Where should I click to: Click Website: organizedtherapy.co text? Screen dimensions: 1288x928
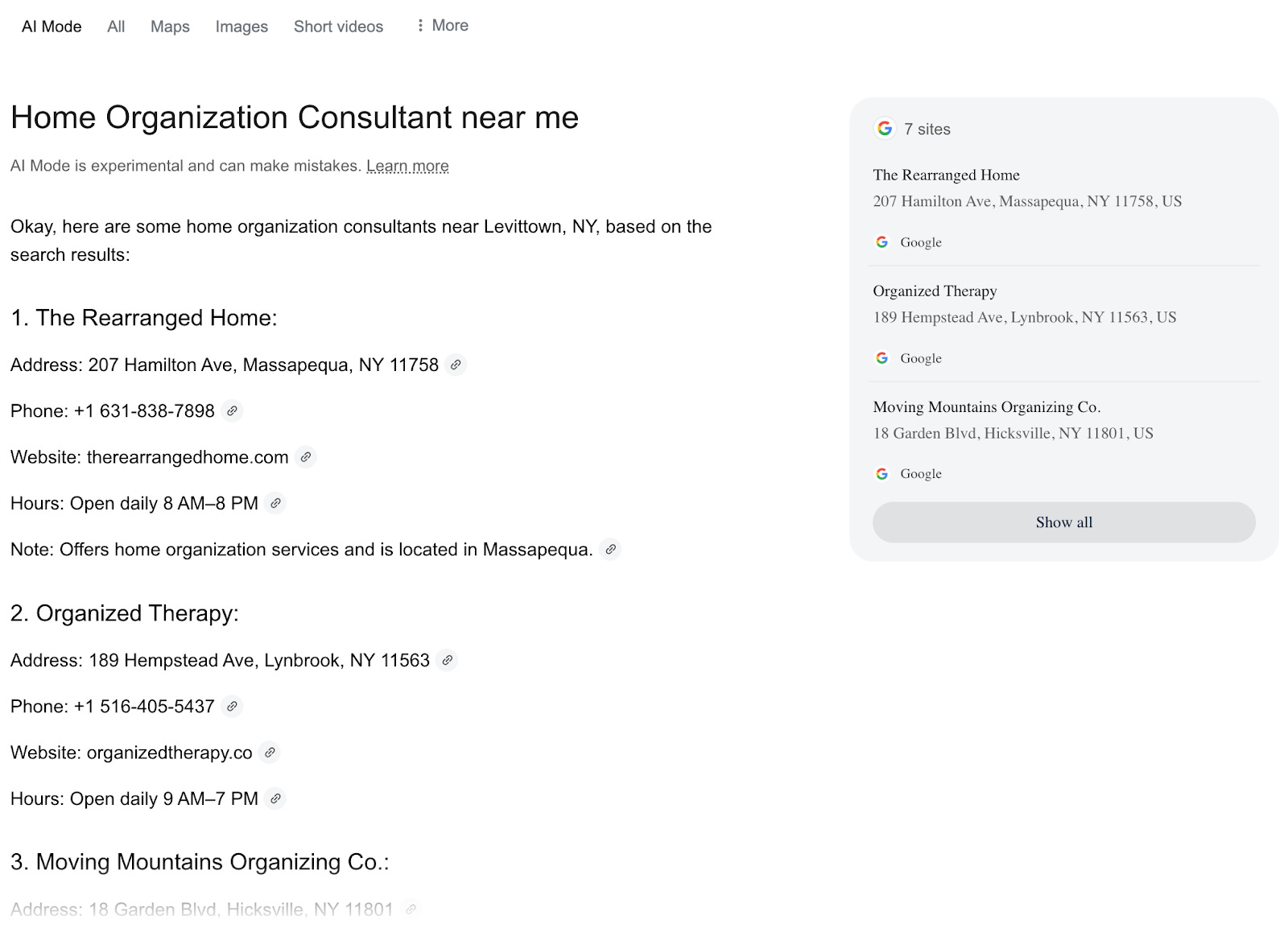(131, 753)
